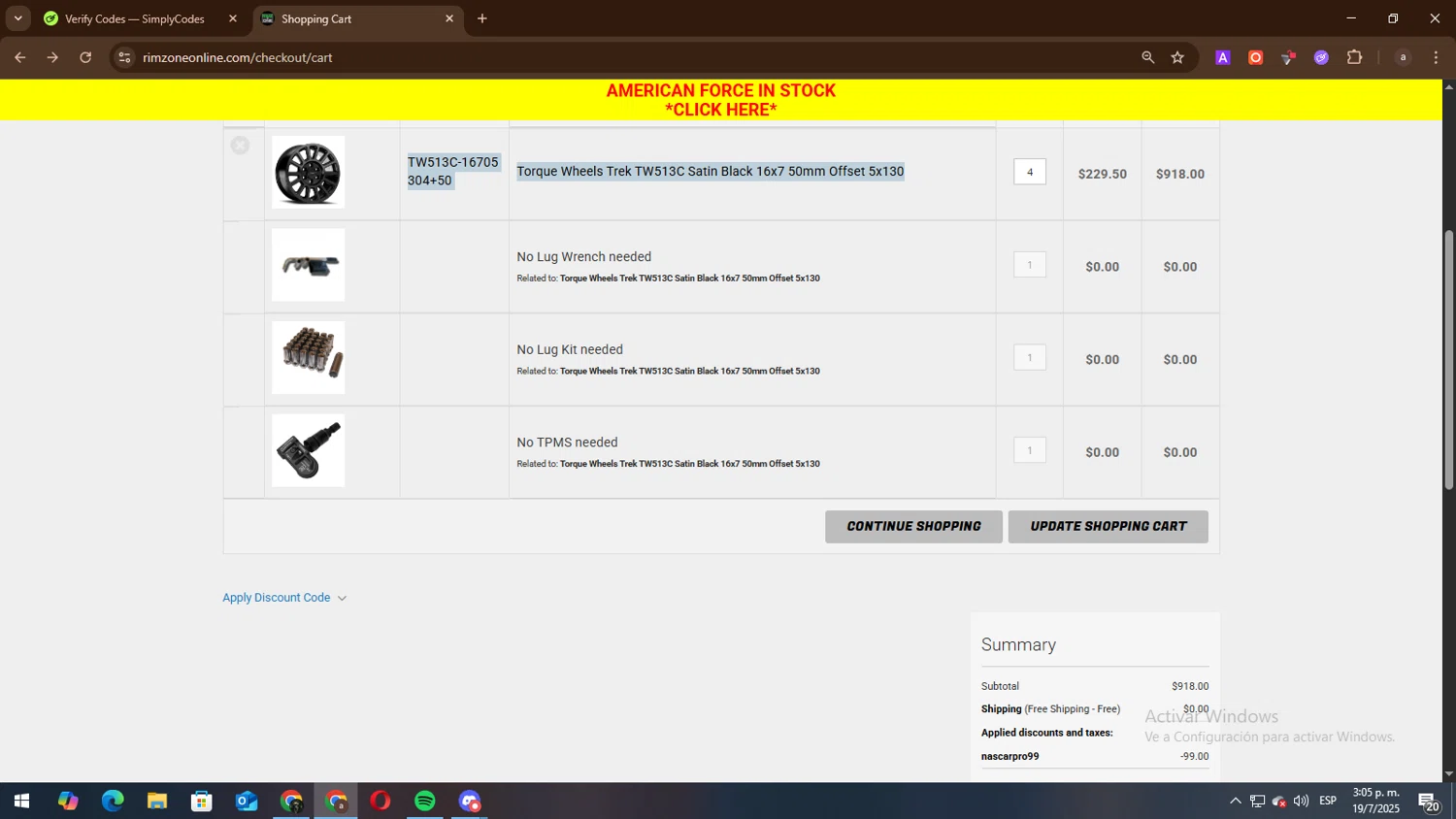Click the Summary heading

pos(1018,644)
